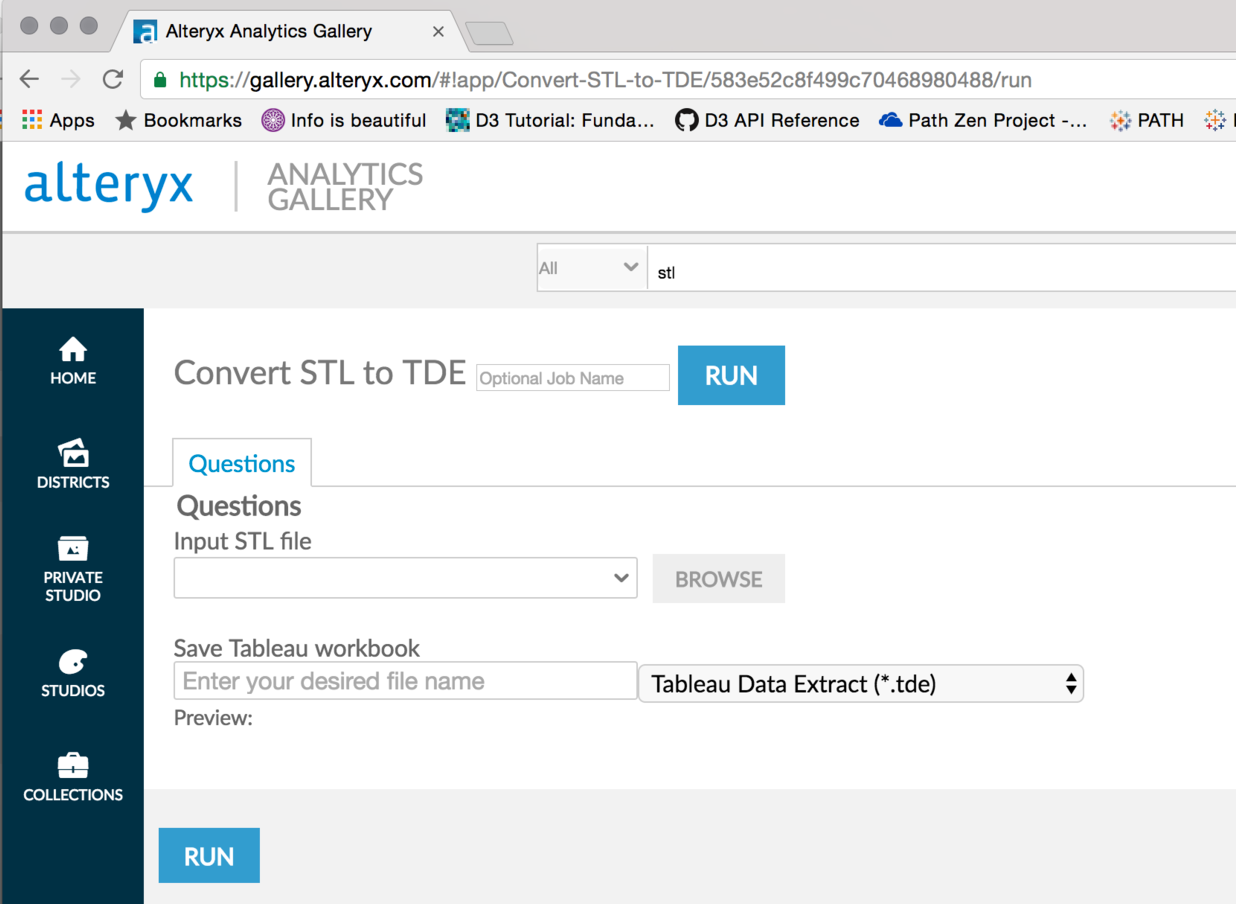Click the Preview: label

pos(213,718)
